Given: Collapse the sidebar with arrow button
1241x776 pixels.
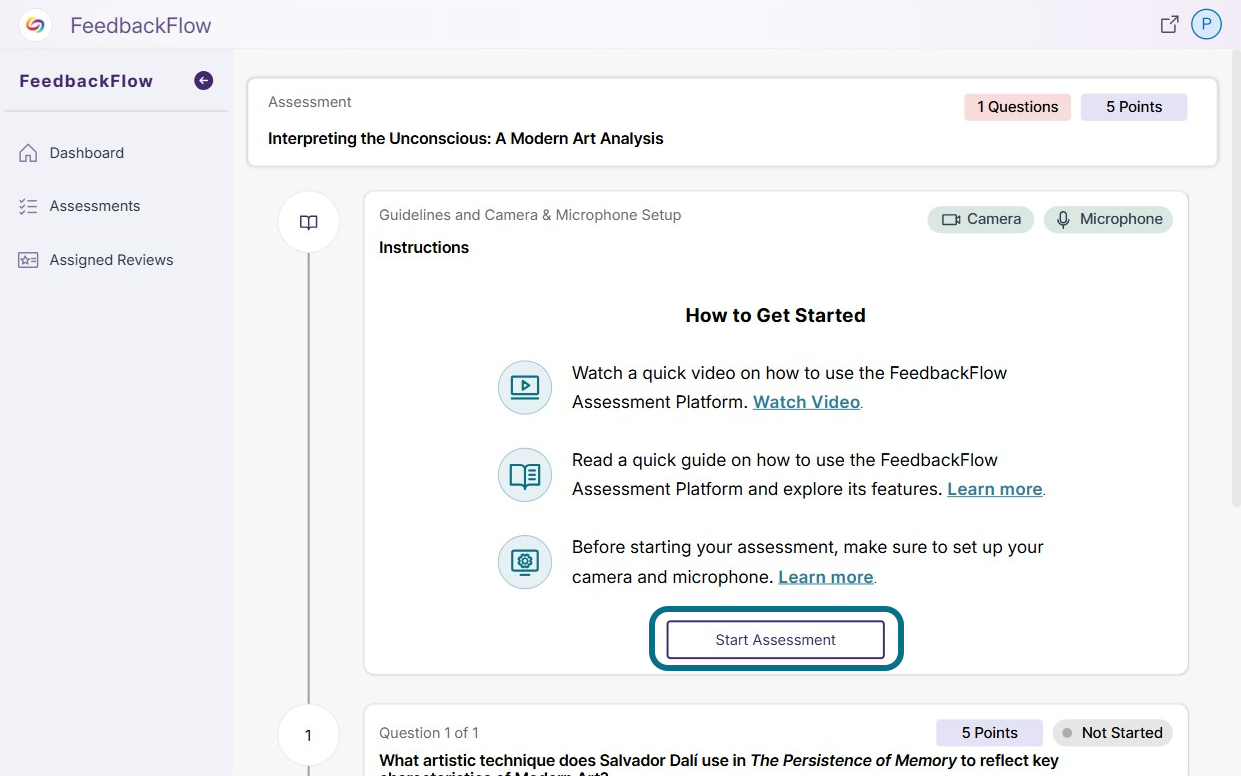Looking at the screenshot, I should click(204, 81).
